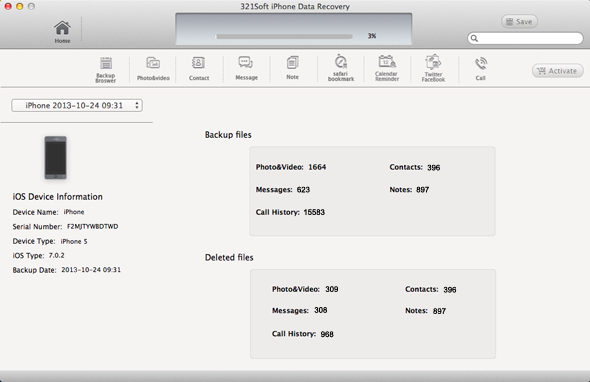Click Backup files Contacts: 396 entry
The image size is (590, 382).
pyautogui.click(x=415, y=167)
